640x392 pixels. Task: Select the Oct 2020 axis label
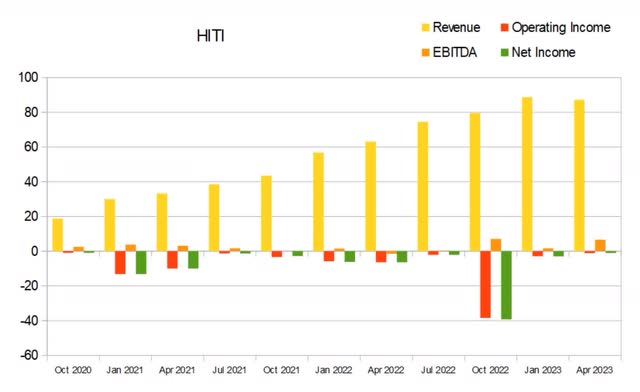click(x=73, y=370)
